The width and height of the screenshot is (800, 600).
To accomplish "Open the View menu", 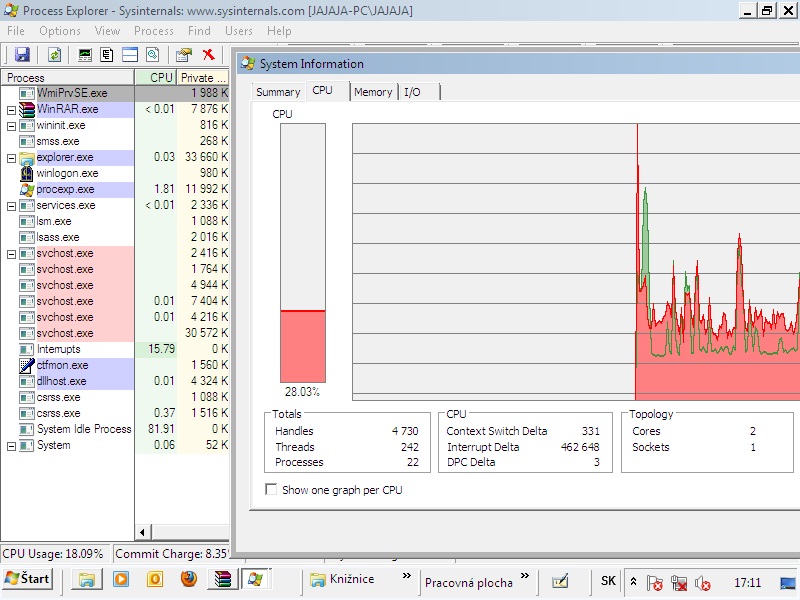I will click(x=107, y=31).
